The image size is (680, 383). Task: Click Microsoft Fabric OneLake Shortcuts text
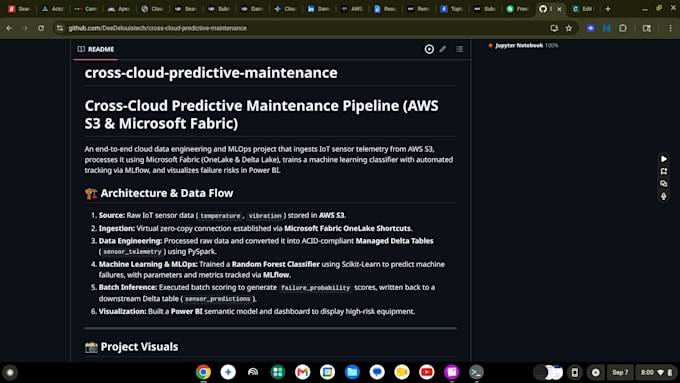click(x=347, y=228)
